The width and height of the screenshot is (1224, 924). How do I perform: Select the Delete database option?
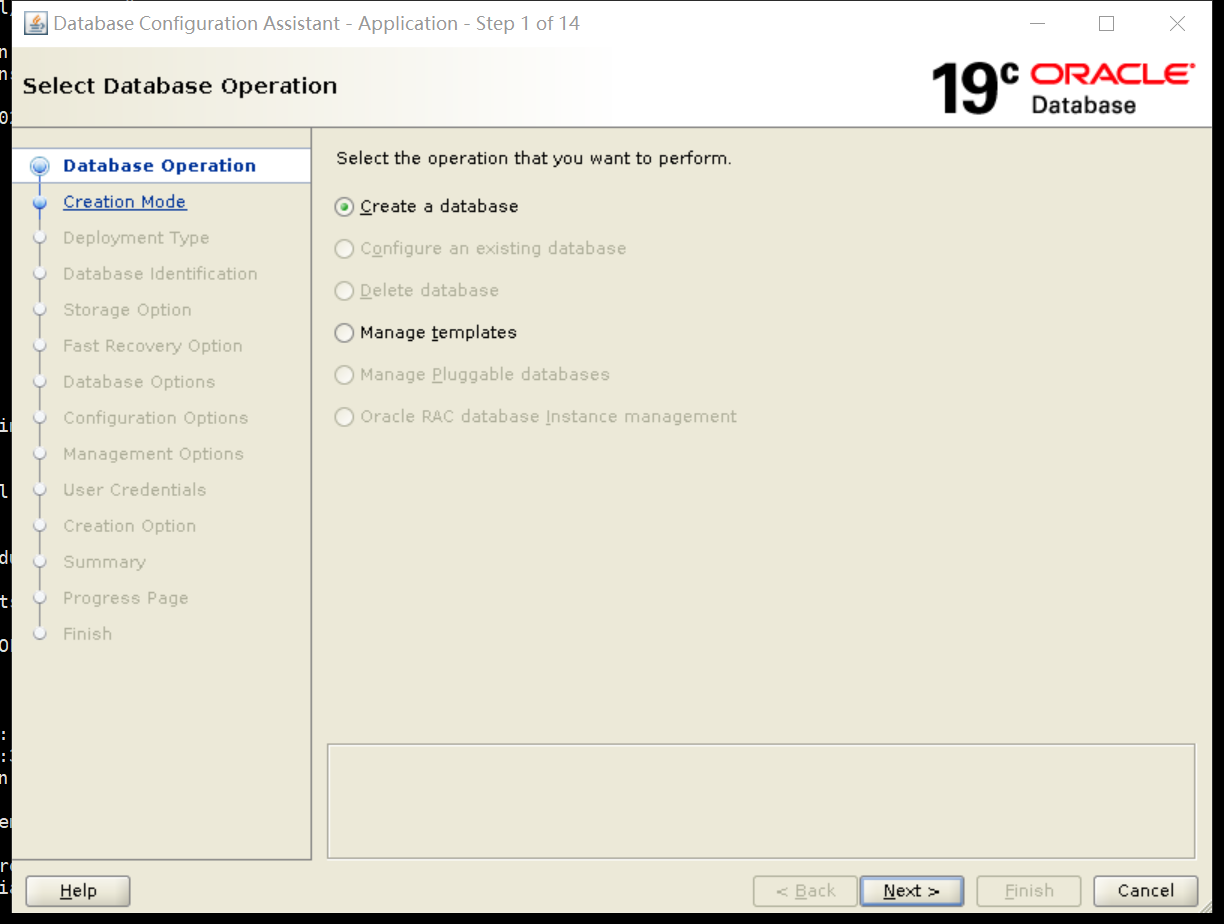coord(344,290)
